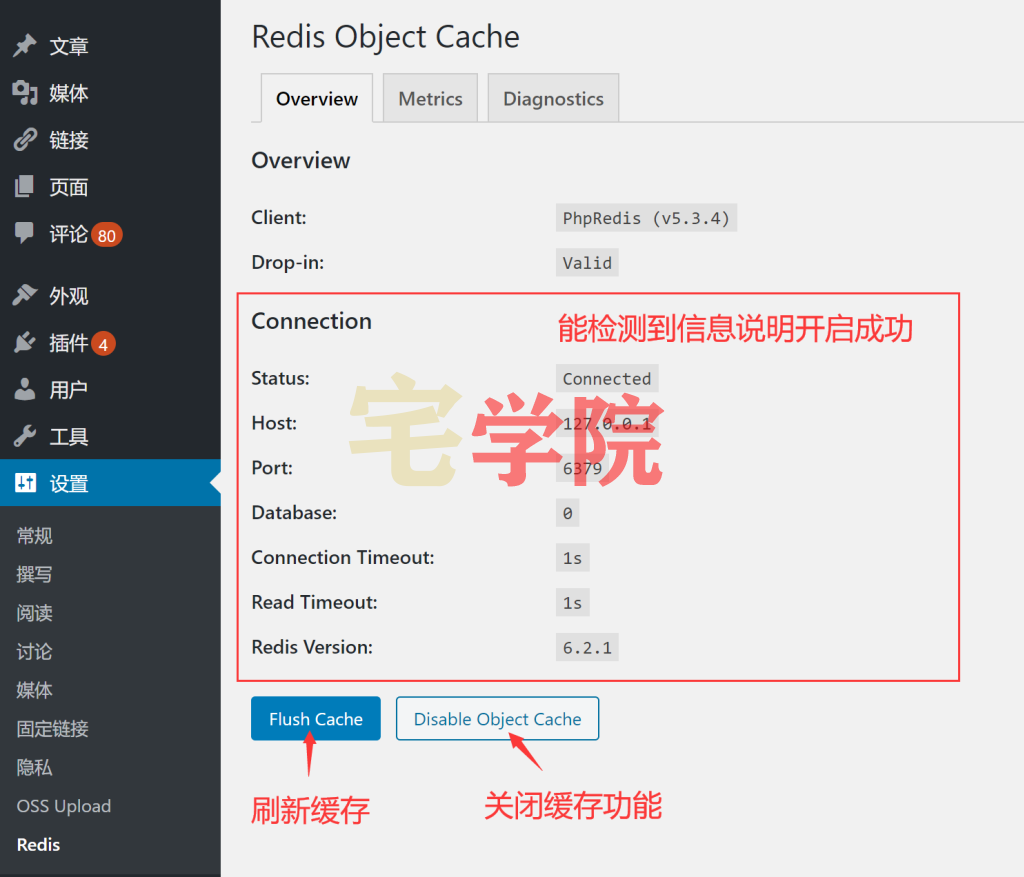Image resolution: width=1024 pixels, height=877 pixels.
Task: Click the media icon beside 媒体
Action: 25,93
